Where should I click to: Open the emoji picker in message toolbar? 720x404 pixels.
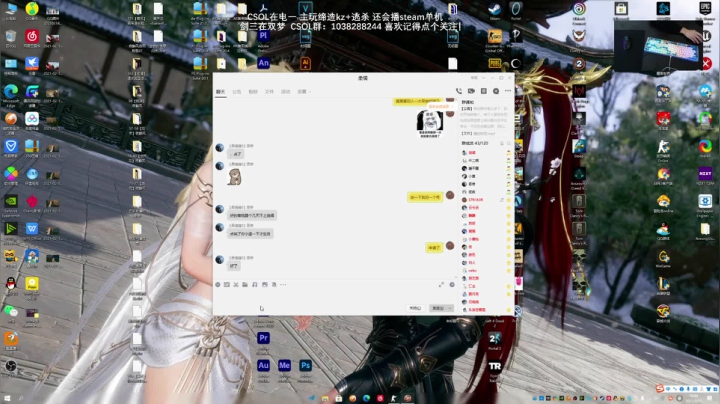point(218,285)
